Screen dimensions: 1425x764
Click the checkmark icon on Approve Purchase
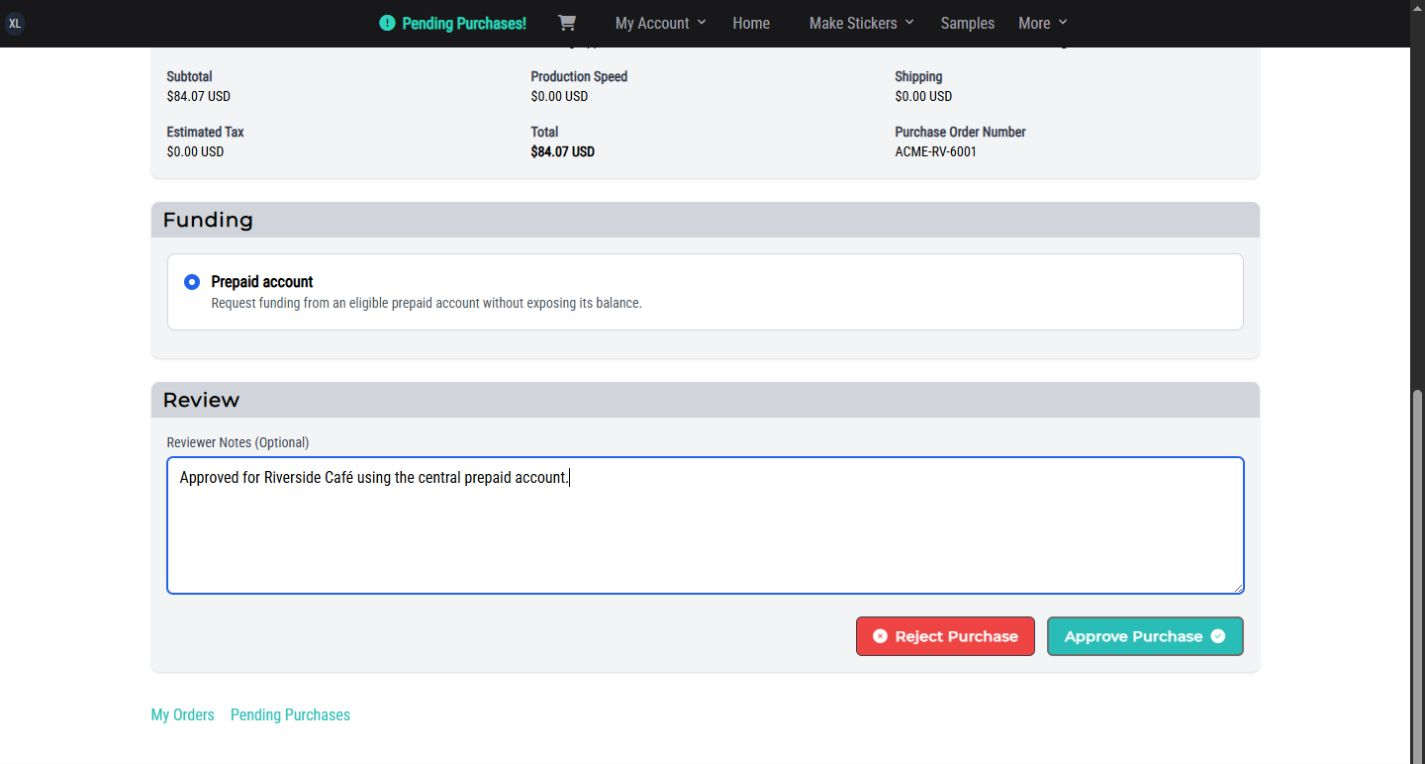tap(1218, 636)
